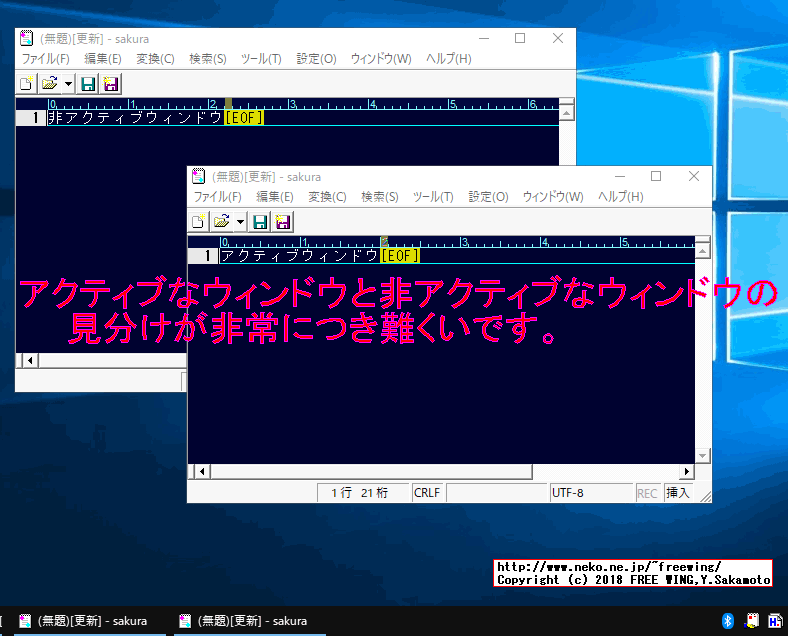Close the back sakura window
788x636 pixels.
point(557,38)
